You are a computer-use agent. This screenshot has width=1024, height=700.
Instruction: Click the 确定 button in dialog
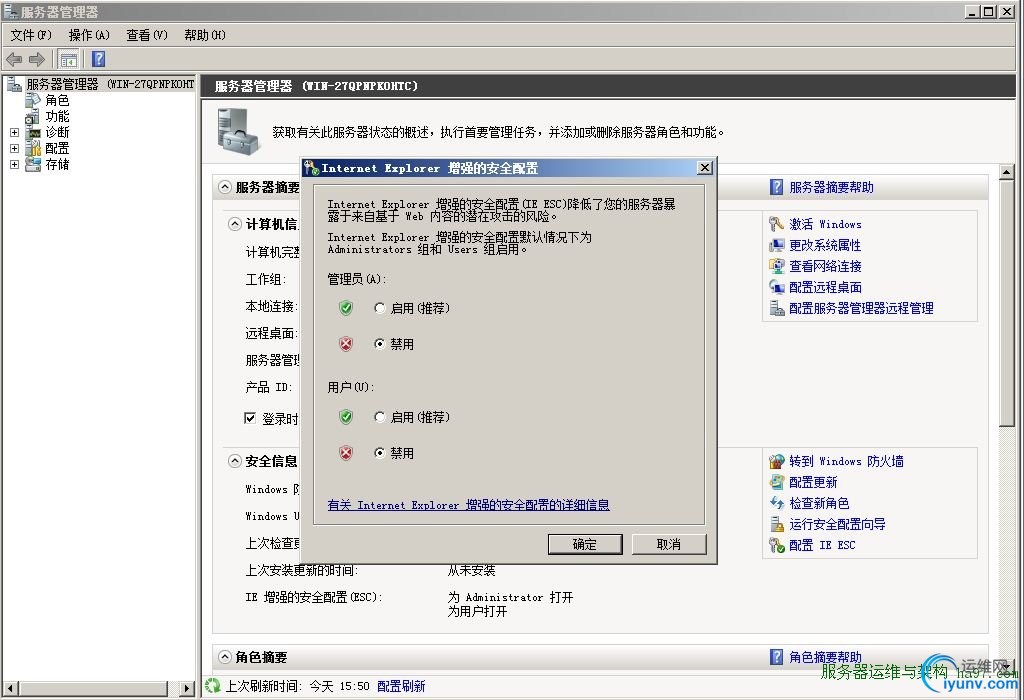tap(584, 544)
